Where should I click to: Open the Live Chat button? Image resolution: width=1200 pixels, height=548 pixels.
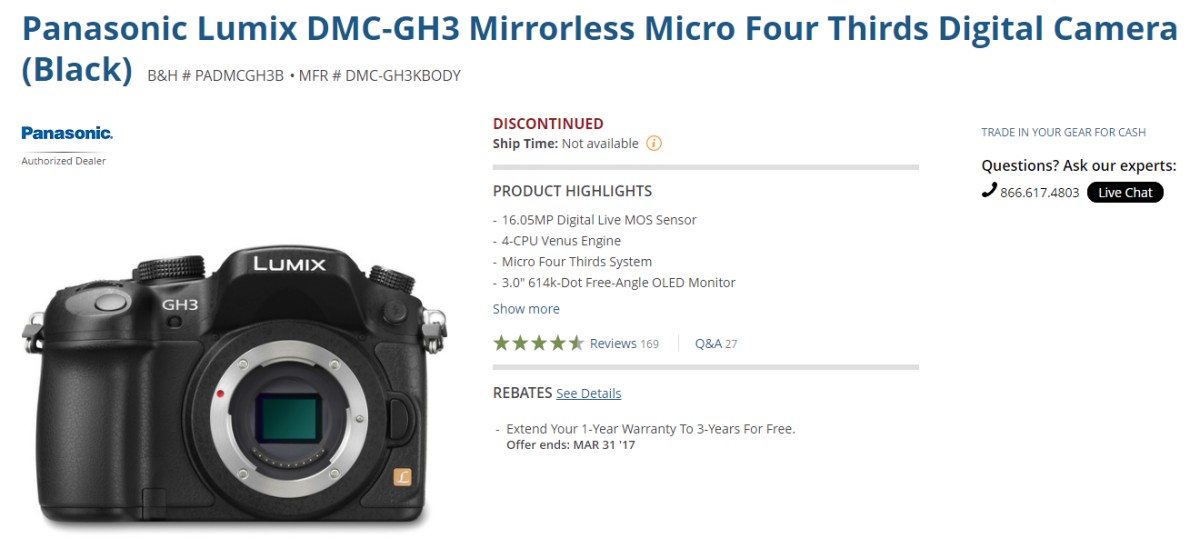[x=1125, y=192]
